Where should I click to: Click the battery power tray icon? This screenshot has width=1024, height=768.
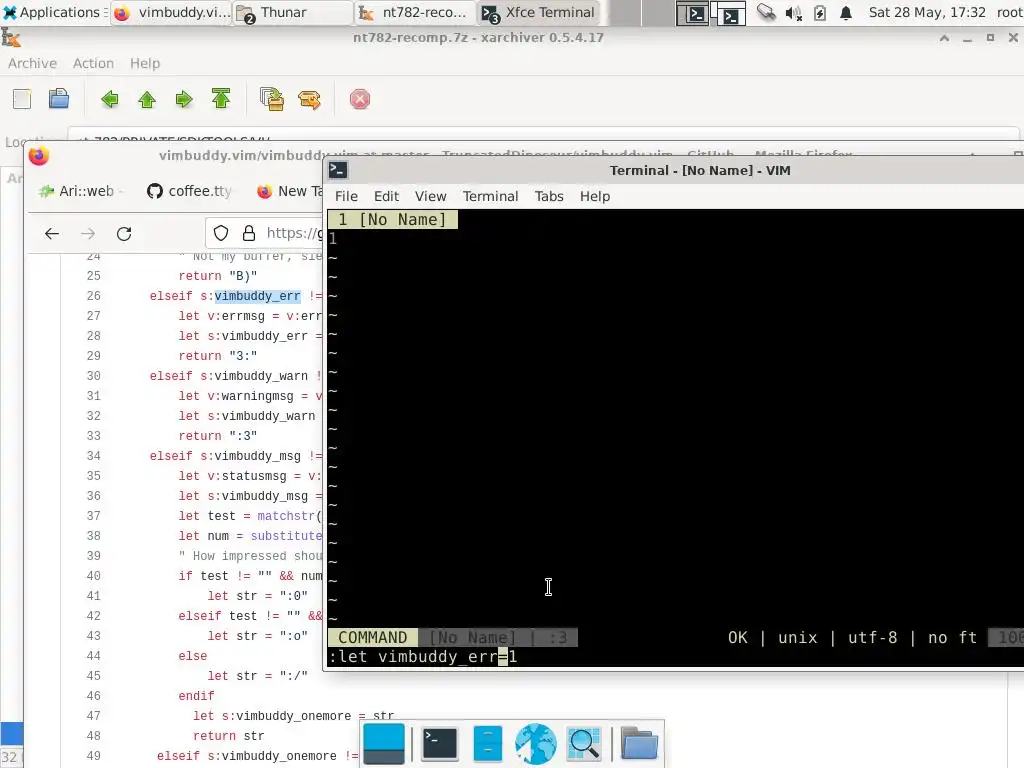820,12
